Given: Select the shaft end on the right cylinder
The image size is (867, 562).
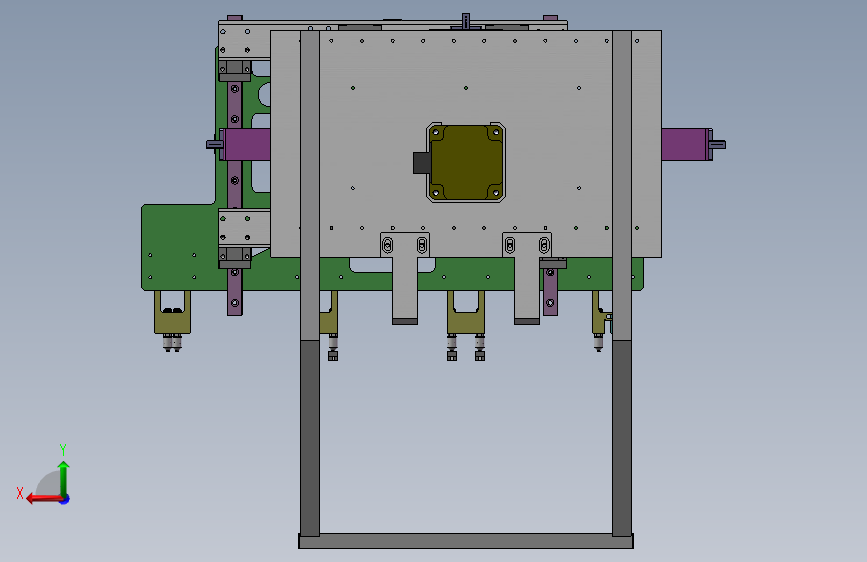Looking at the screenshot, I should (717, 145).
